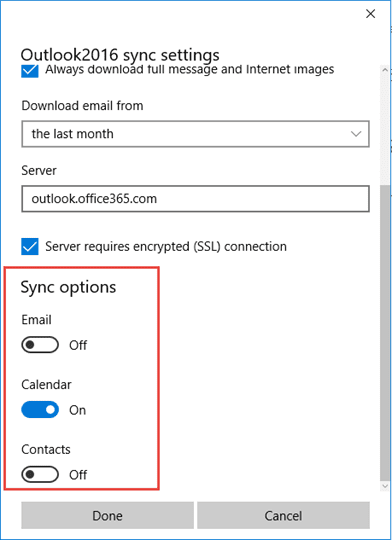Open the Download email from dropdown
The width and height of the screenshot is (392, 540).
point(195,134)
